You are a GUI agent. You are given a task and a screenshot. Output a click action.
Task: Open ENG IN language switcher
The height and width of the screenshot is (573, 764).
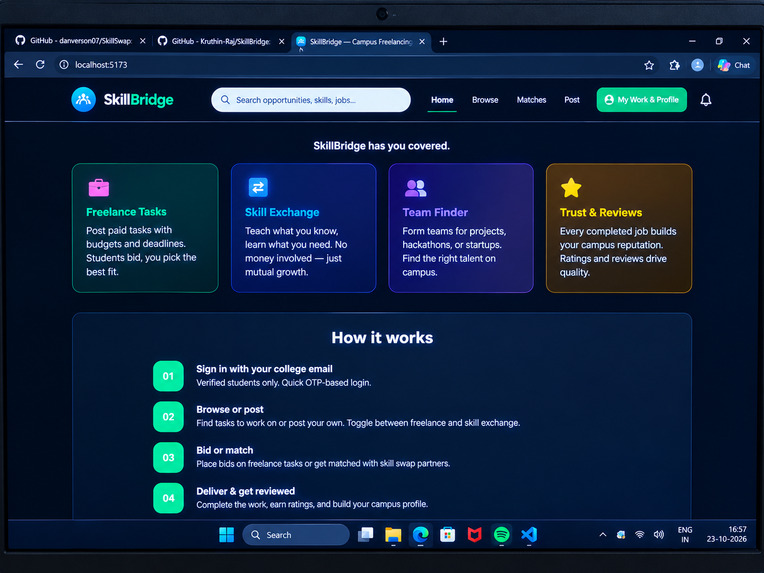point(685,535)
